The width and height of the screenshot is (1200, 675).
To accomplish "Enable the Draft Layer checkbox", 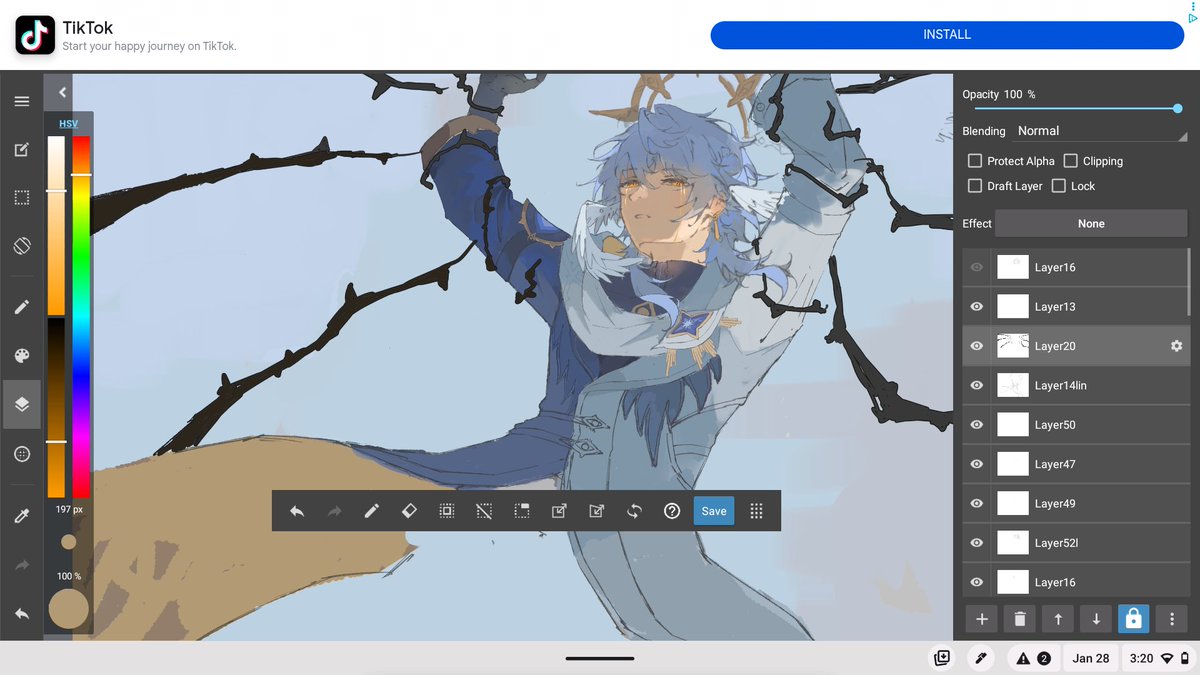I will [975, 185].
